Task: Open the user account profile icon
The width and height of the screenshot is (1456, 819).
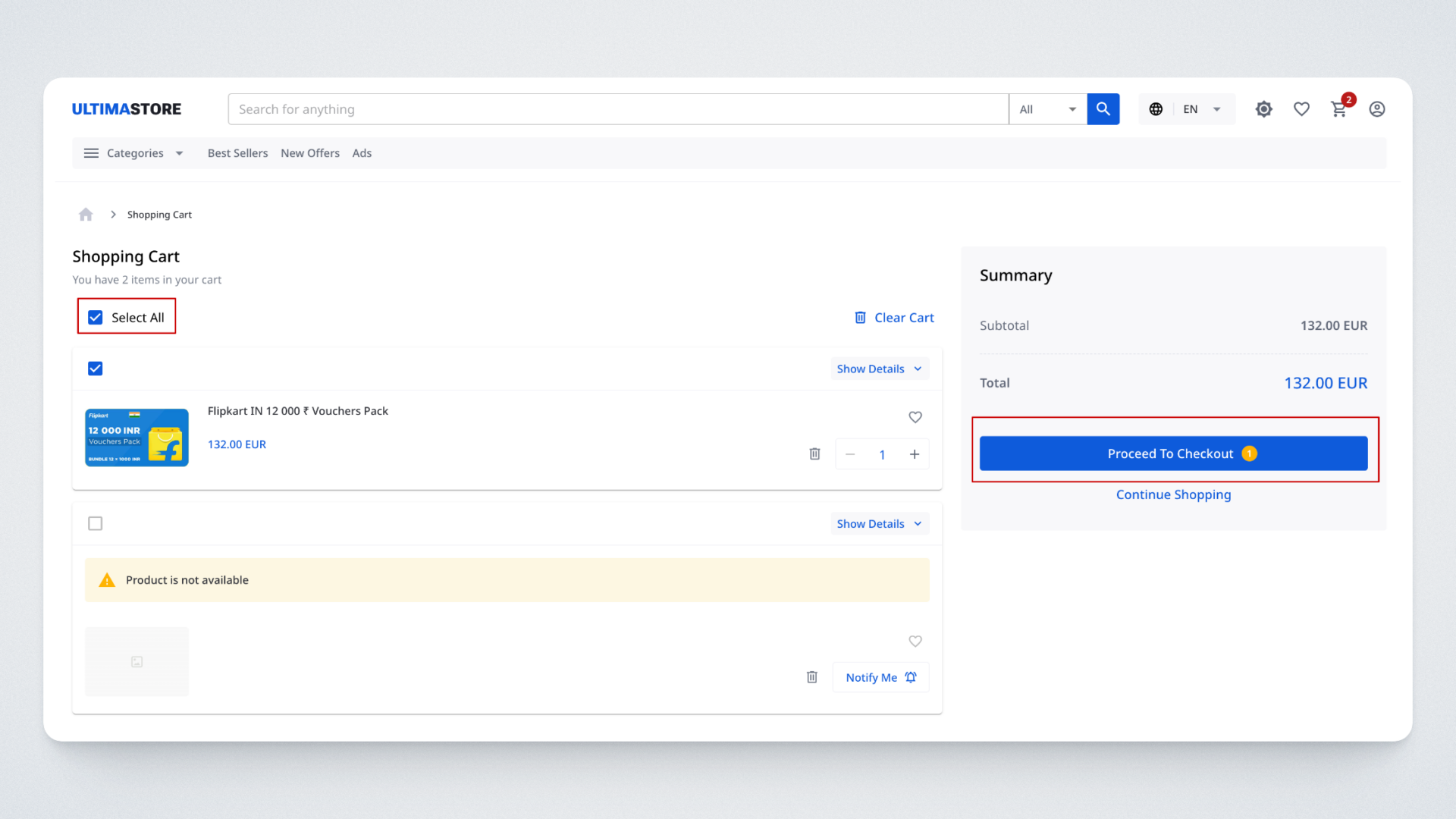Action: click(1377, 109)
